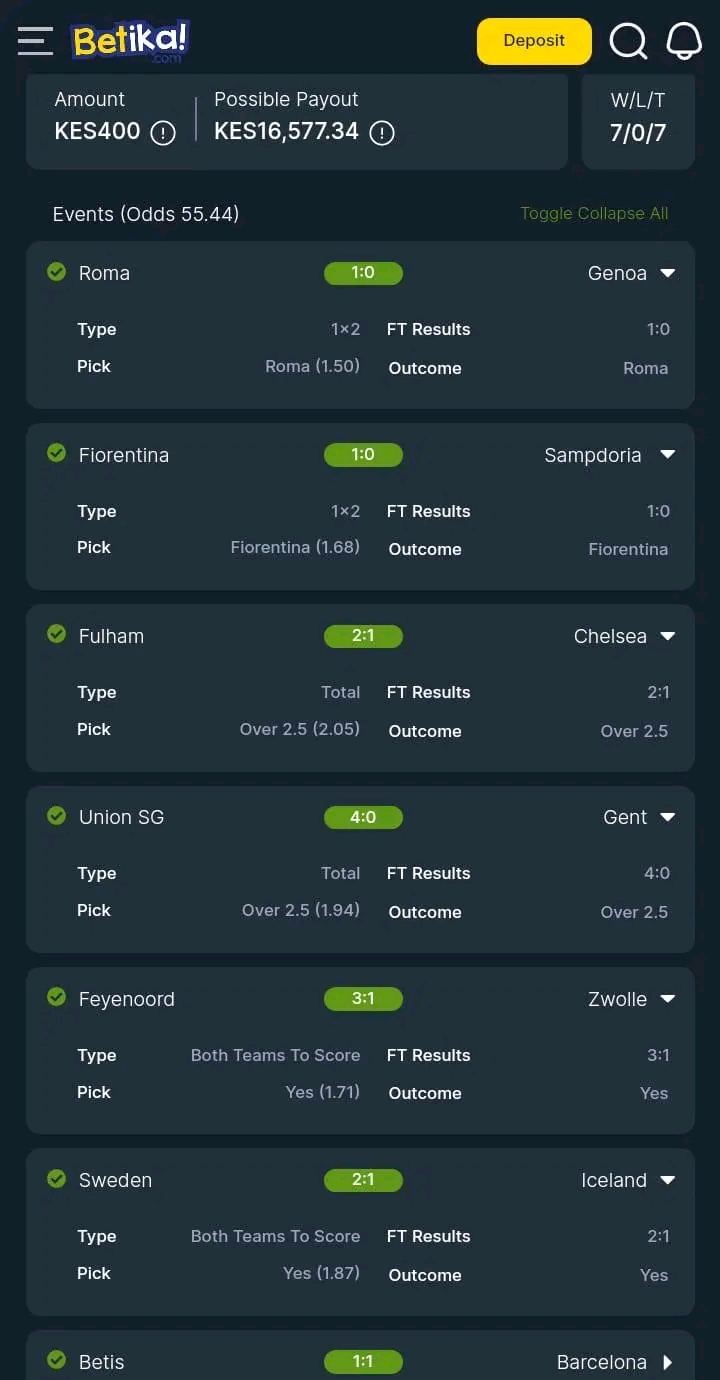The width and height of the screenshot is (720, 1380).
Task: Click the info icon beside Possible Payout
Action: [381, 133]
